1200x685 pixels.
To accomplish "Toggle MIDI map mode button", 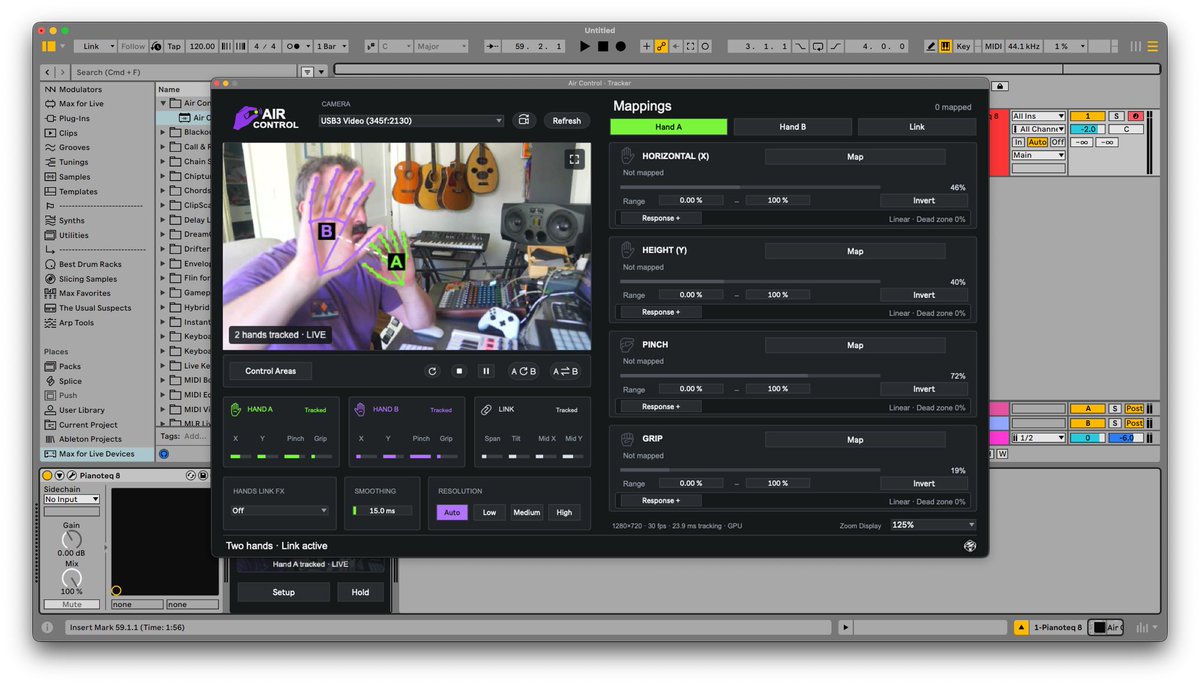I will pos(993,46).
